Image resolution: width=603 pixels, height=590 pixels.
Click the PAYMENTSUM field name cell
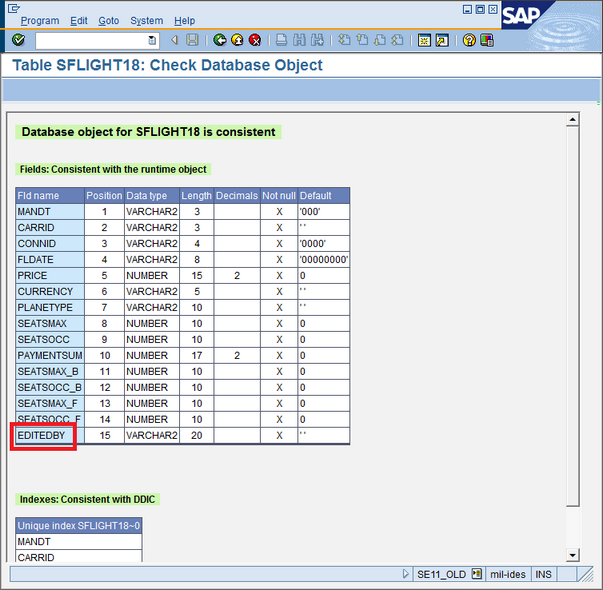point(50,355)
